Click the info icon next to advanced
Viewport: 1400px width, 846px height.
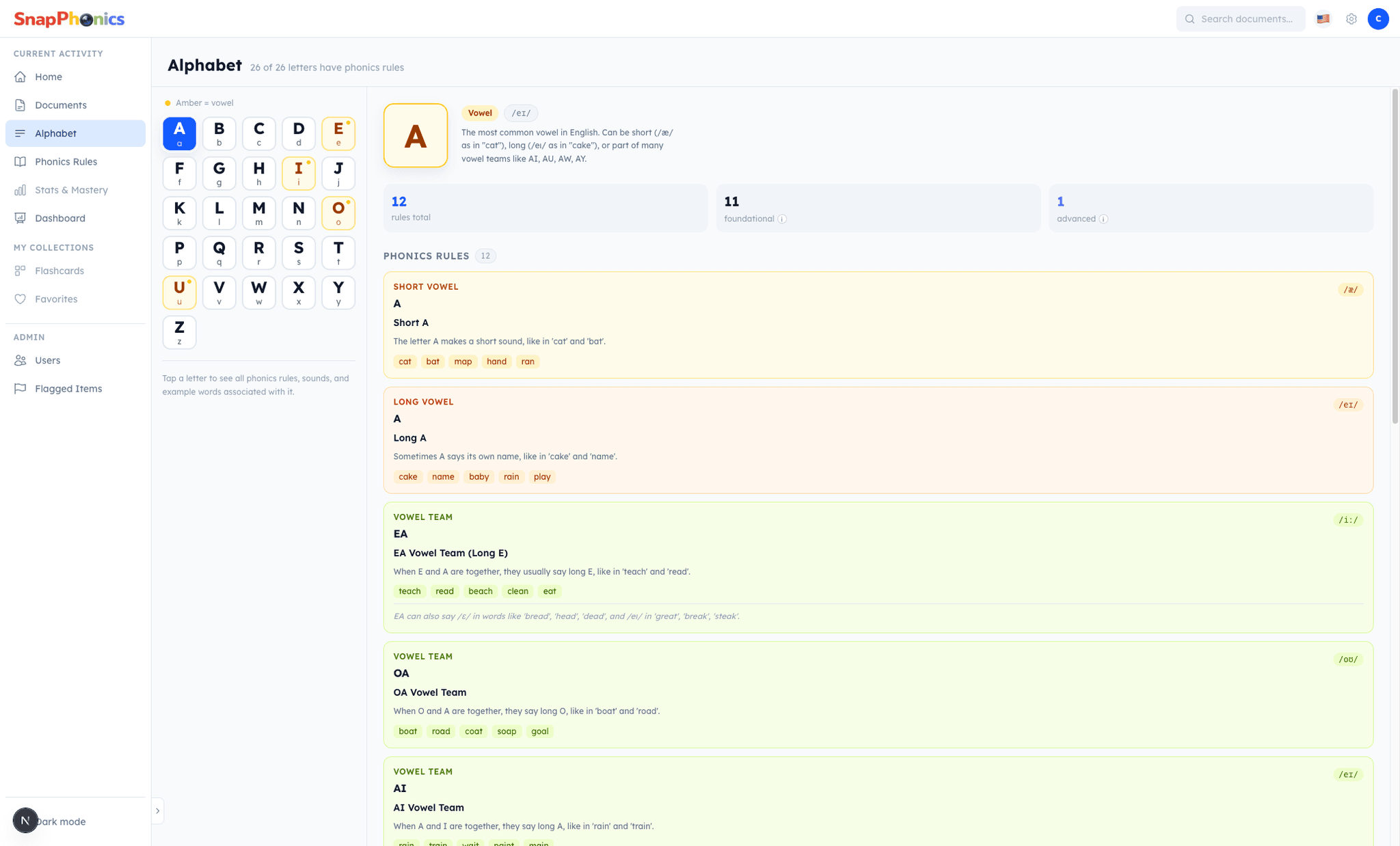click(x=1103, y=219)
